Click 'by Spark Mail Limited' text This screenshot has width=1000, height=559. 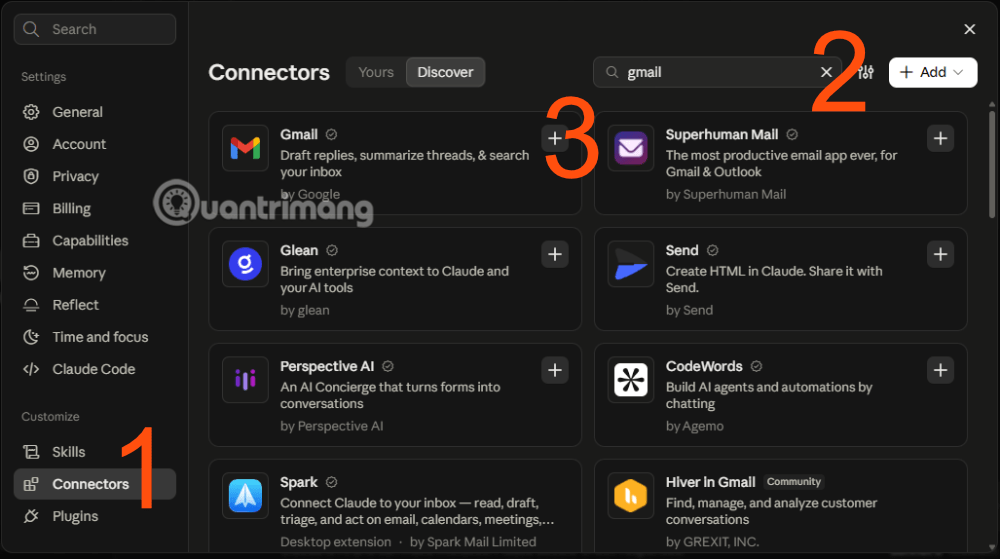473,542
